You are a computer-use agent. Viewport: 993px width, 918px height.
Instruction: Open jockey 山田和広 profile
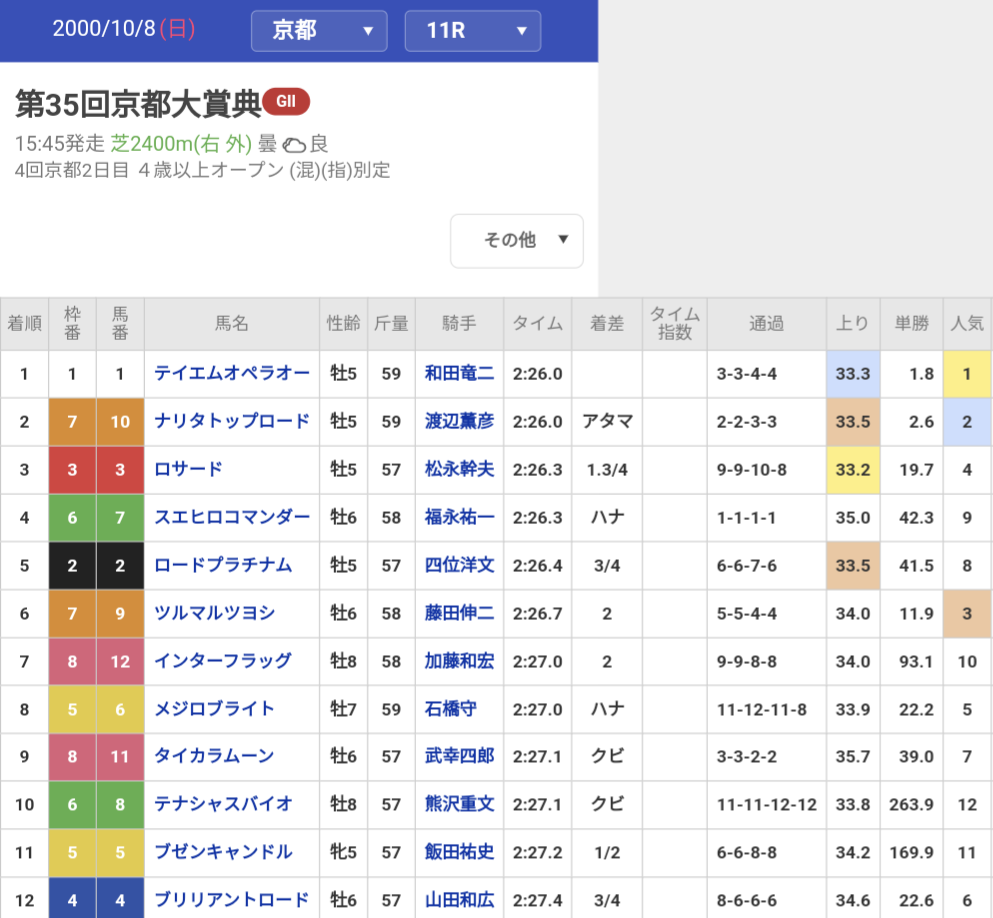pyautogui.click(x=459, y=900)
